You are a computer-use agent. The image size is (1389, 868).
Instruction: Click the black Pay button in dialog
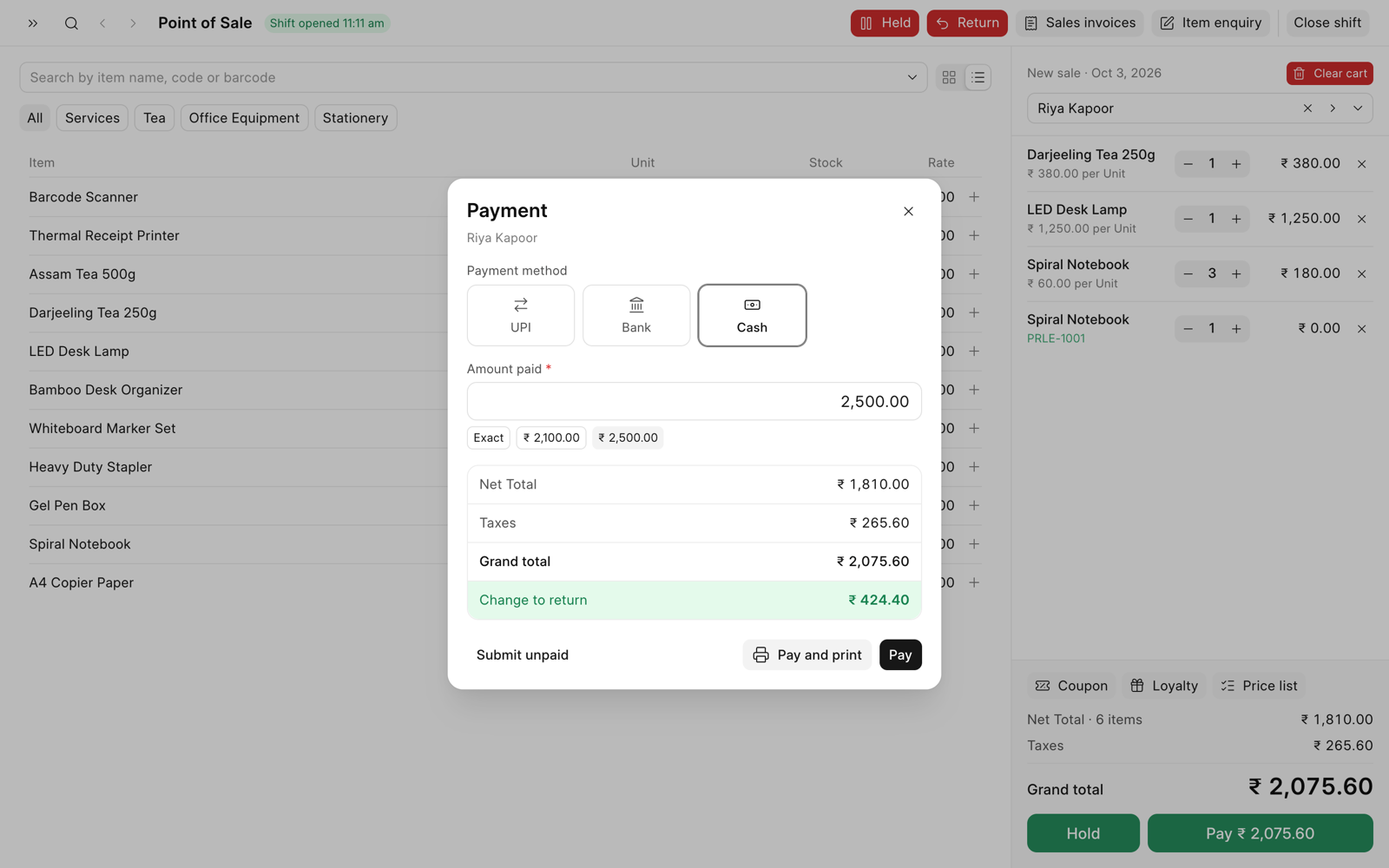click(900, 654)
